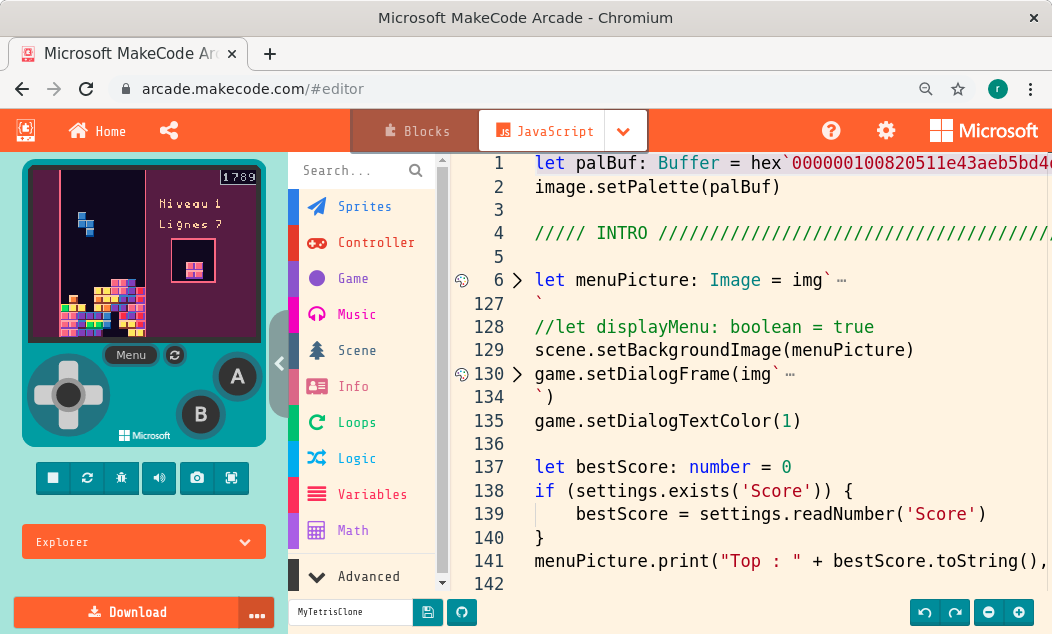Switch to the JavaScript editor tab
The width and height of the screenshot is (1052, 634).
click(543, 131)
